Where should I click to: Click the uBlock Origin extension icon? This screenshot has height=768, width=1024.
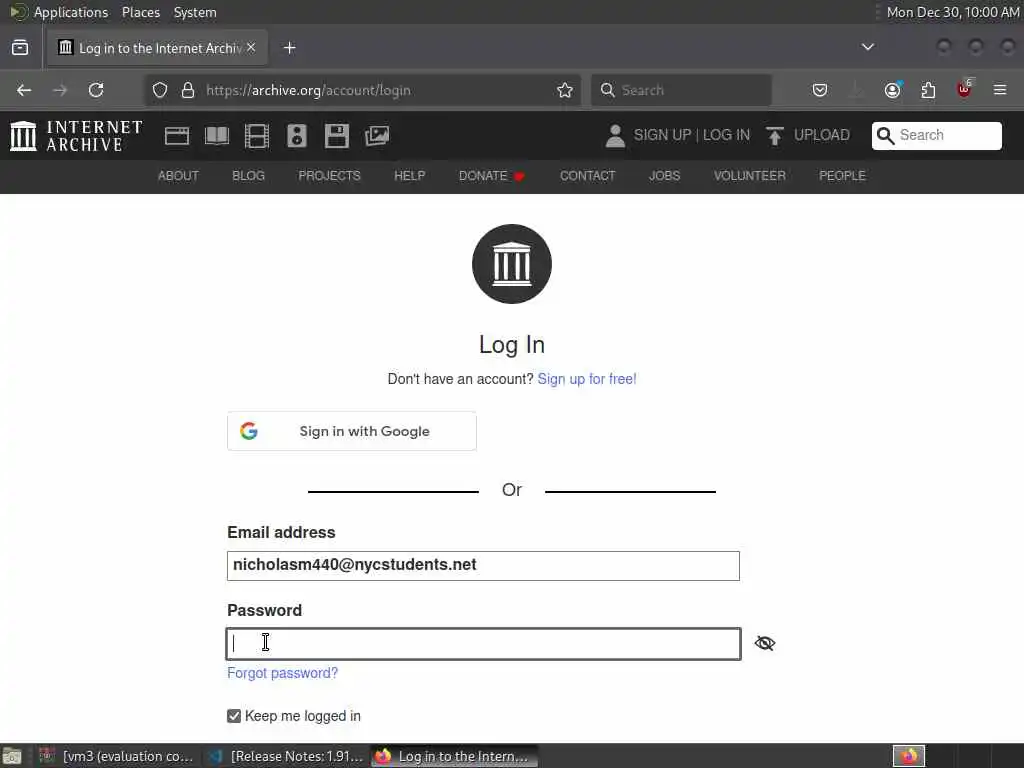pyautogui.click(x=964, y=89)
